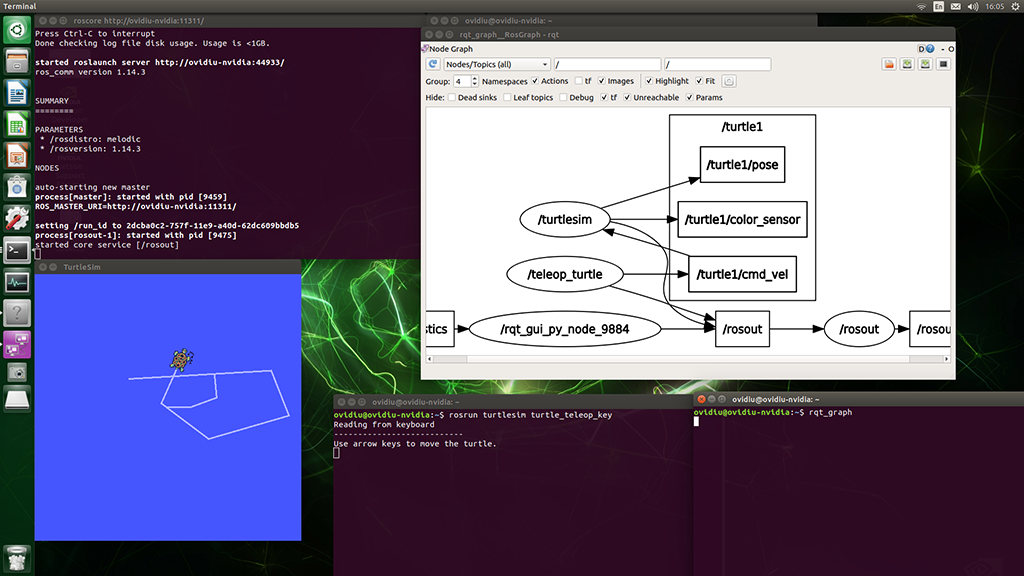Uncheck the Highlight checkbox
The image size is (1024, 576).
pyautogui.click(x=649, y=81)
